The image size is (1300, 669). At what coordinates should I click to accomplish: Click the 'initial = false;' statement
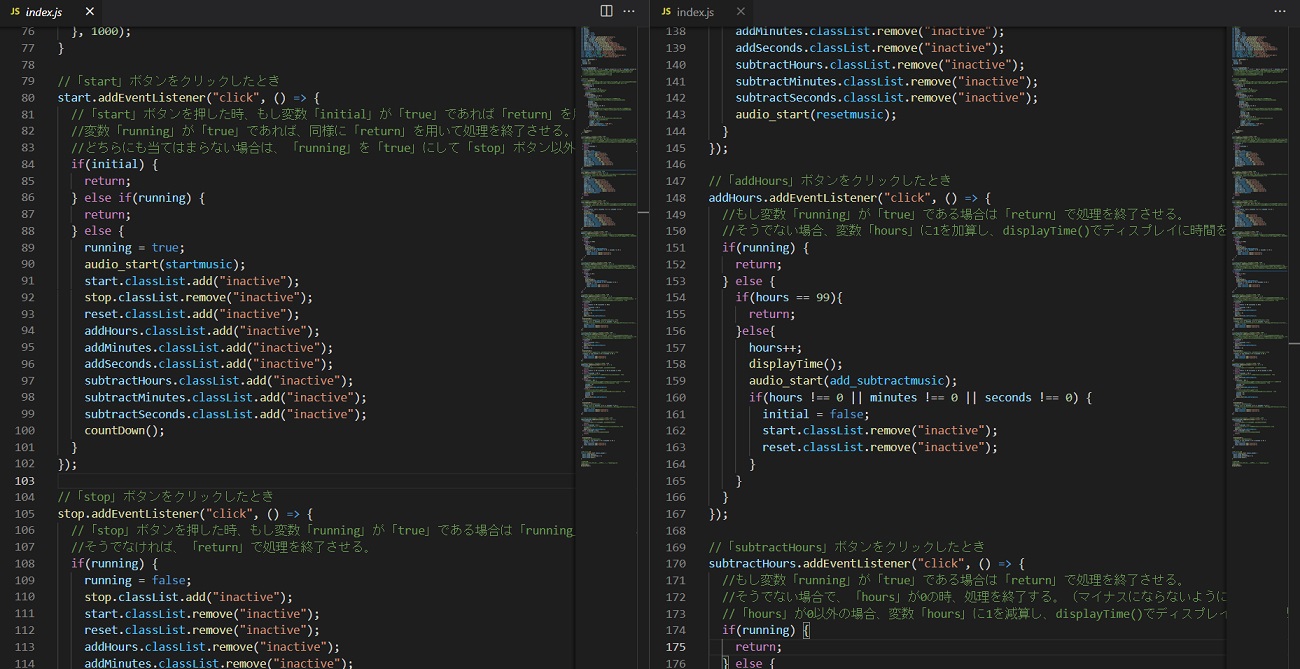coord(815,414)
